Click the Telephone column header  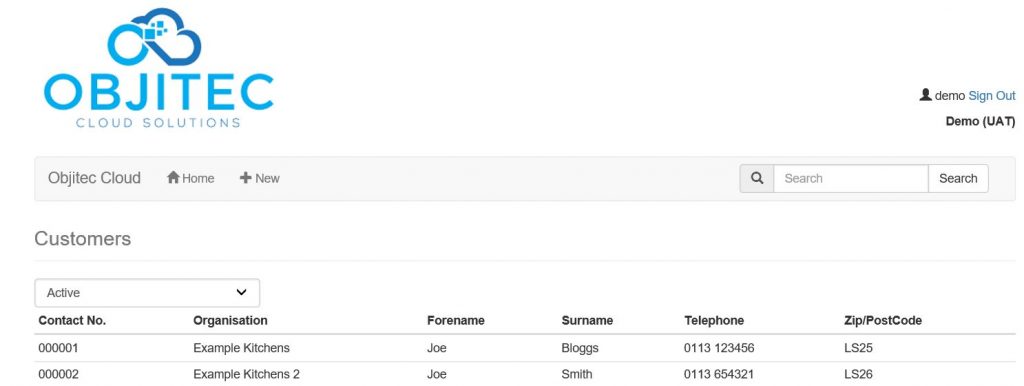[x=714, y=321]
